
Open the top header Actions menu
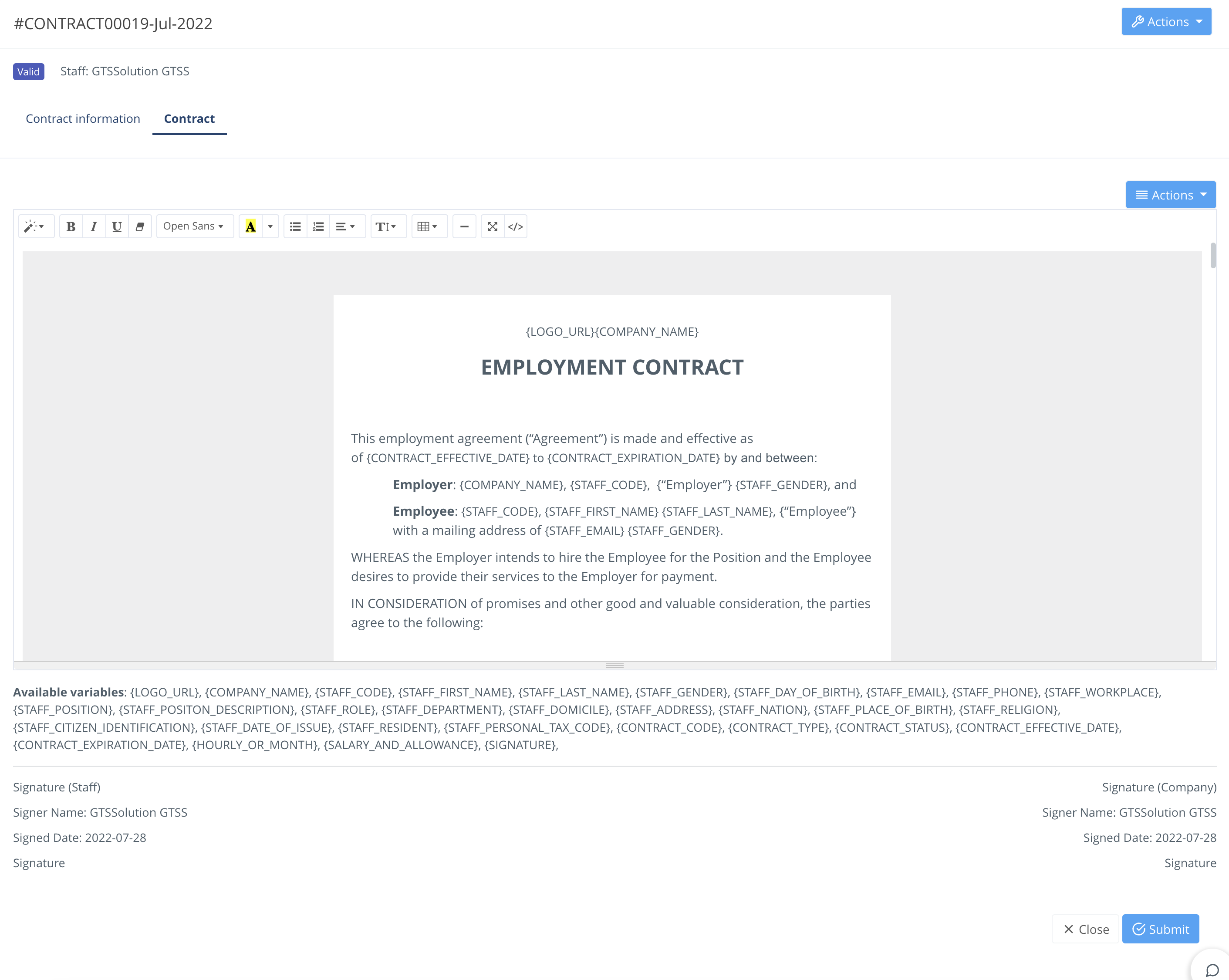point(1166,22)
